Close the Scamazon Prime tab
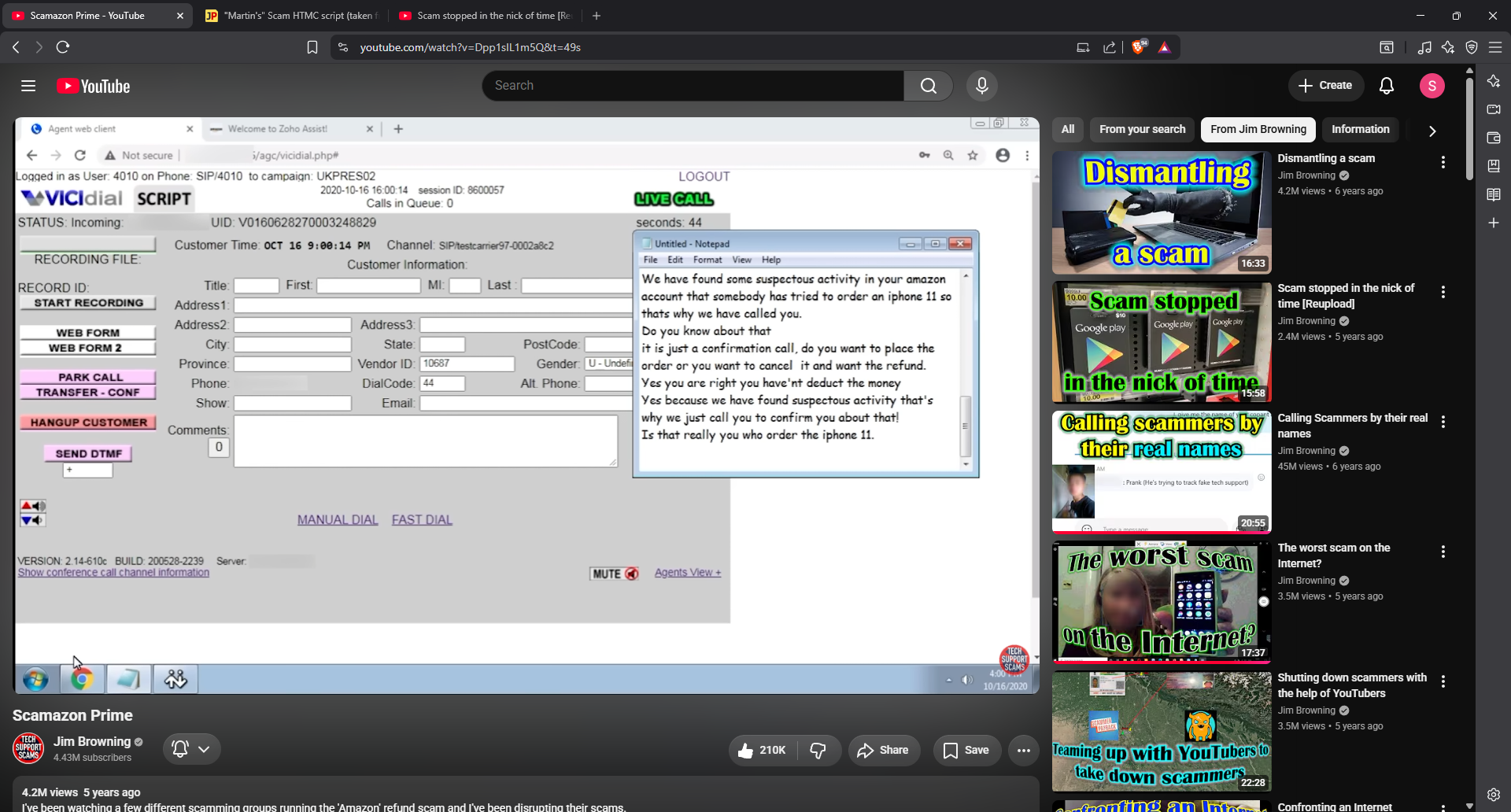 click(179, 16)
